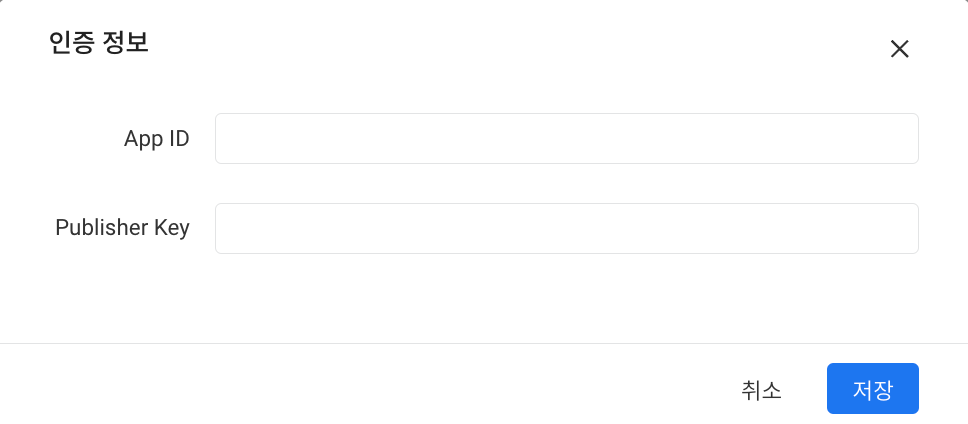Activate the field next to App ID
The width and height of the screenshot is (968, 424).
(567, 138)
